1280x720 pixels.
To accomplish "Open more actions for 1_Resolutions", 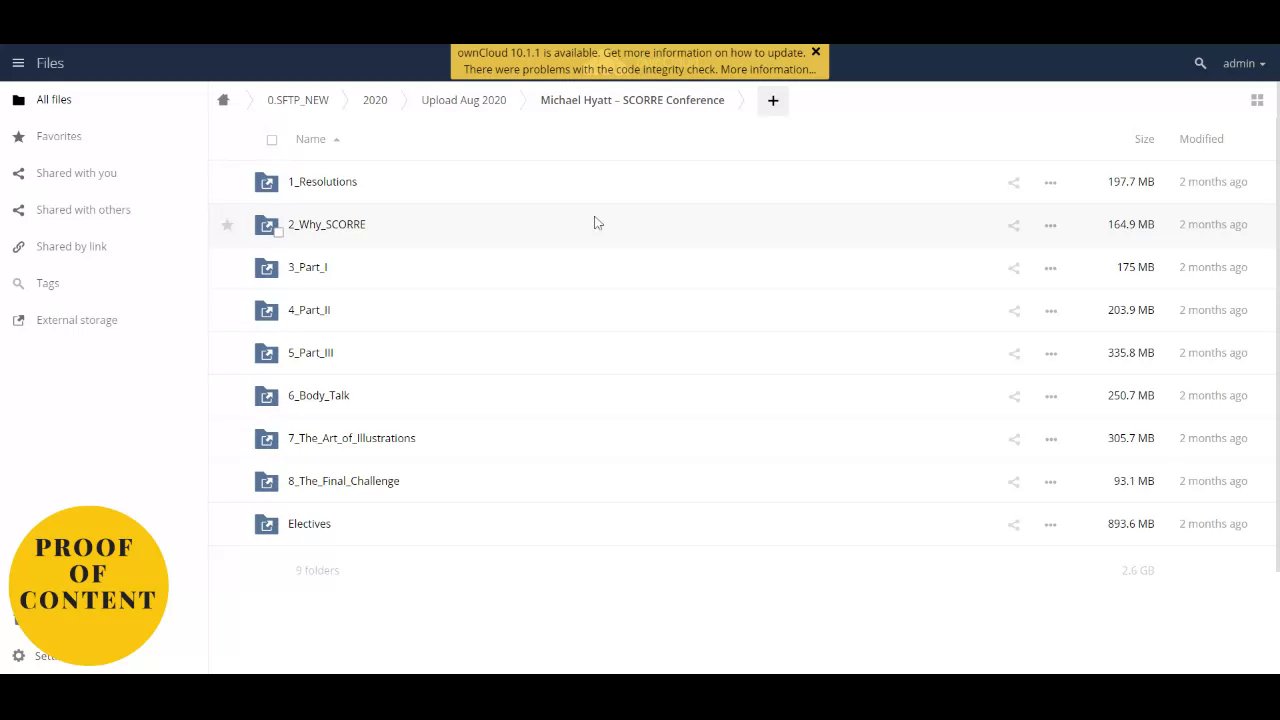I will point(1050,182).
